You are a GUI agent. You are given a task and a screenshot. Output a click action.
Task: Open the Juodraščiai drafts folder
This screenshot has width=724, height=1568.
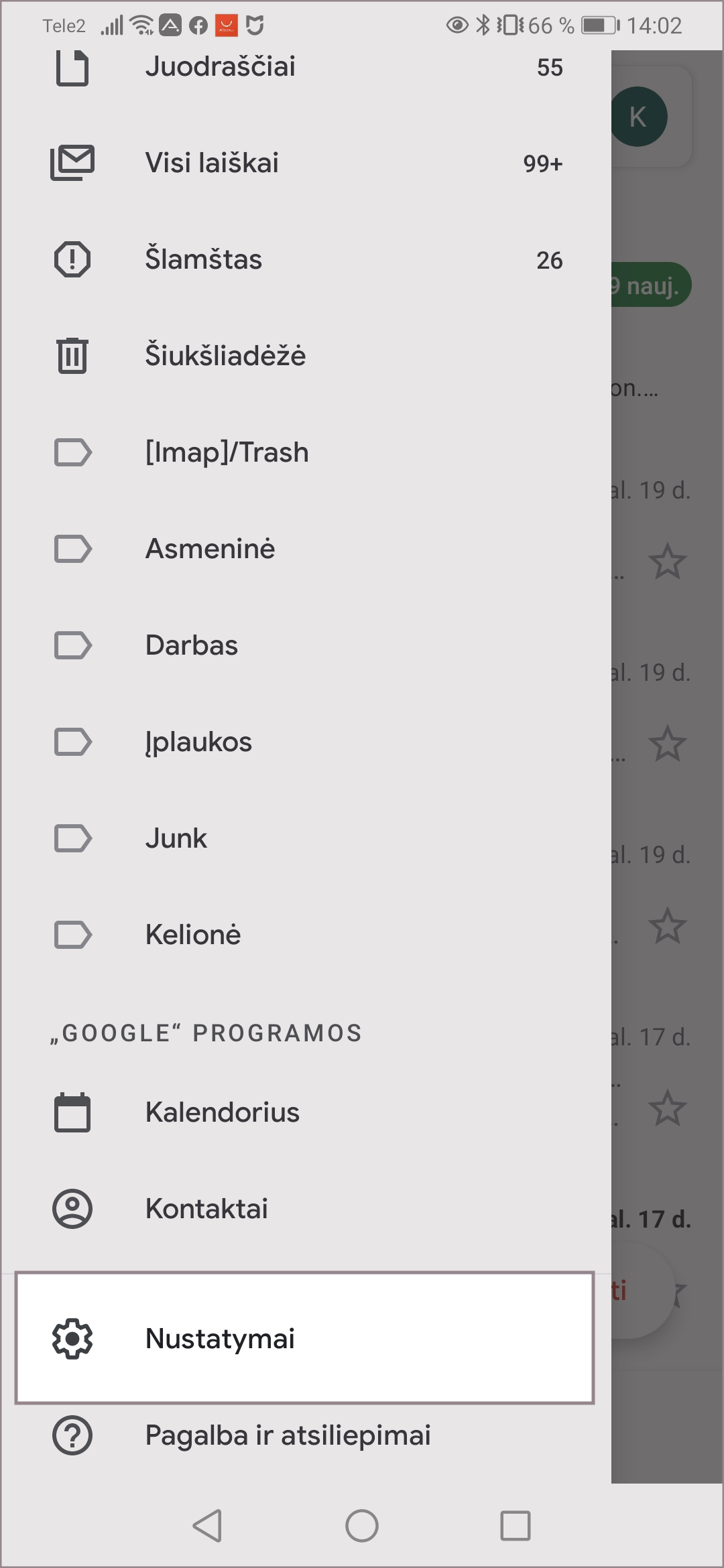[220, 67]
